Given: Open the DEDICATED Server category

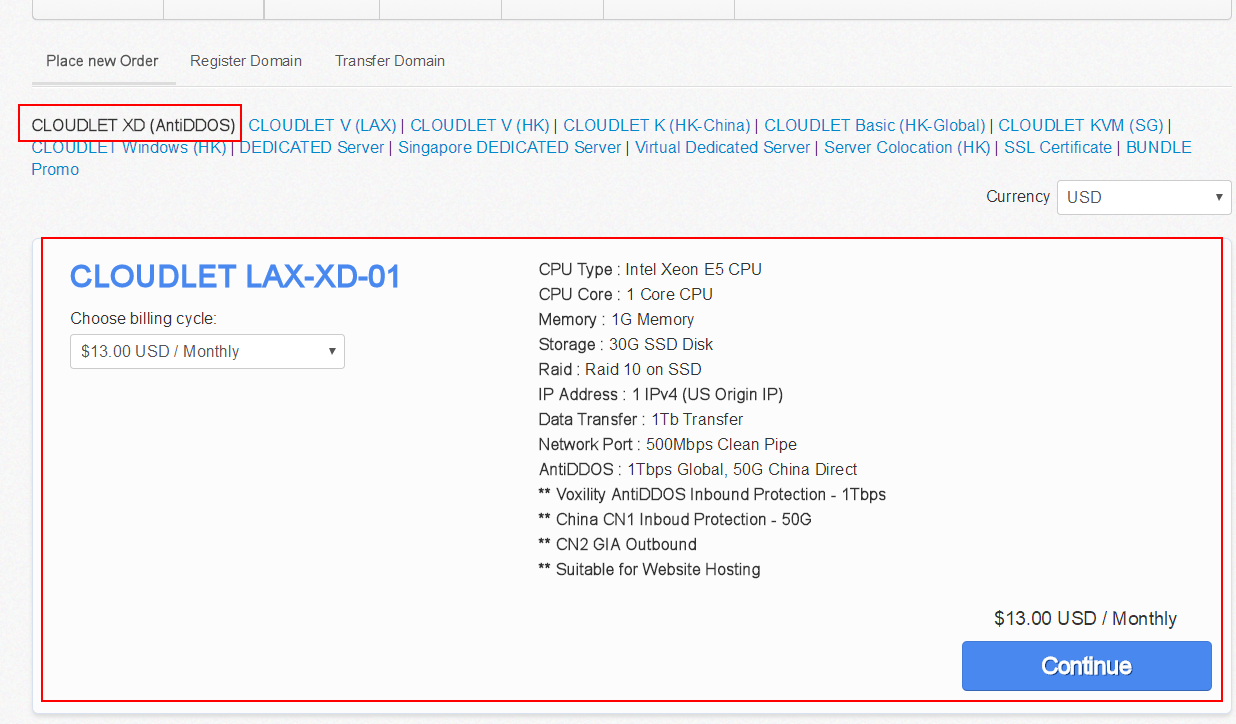Looking at the screenshot, I should [x=312, y=147].
